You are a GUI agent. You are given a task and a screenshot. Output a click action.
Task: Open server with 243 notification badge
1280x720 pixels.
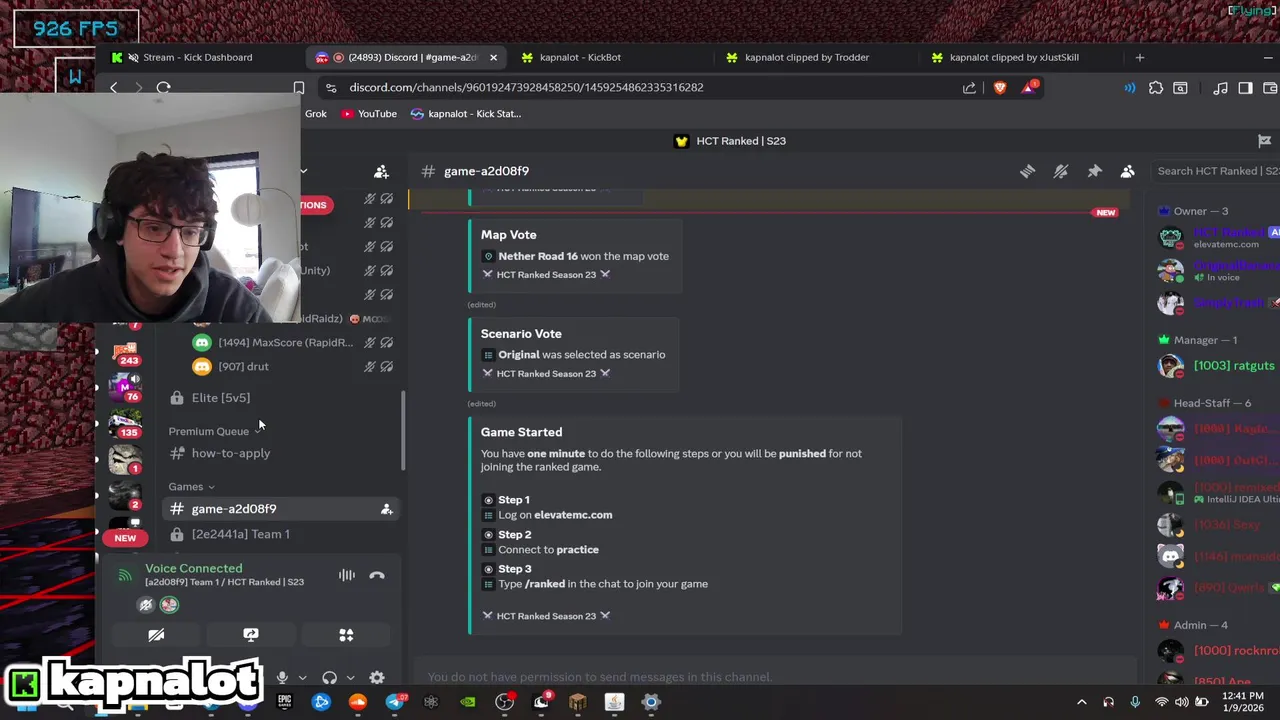point(125,353)
